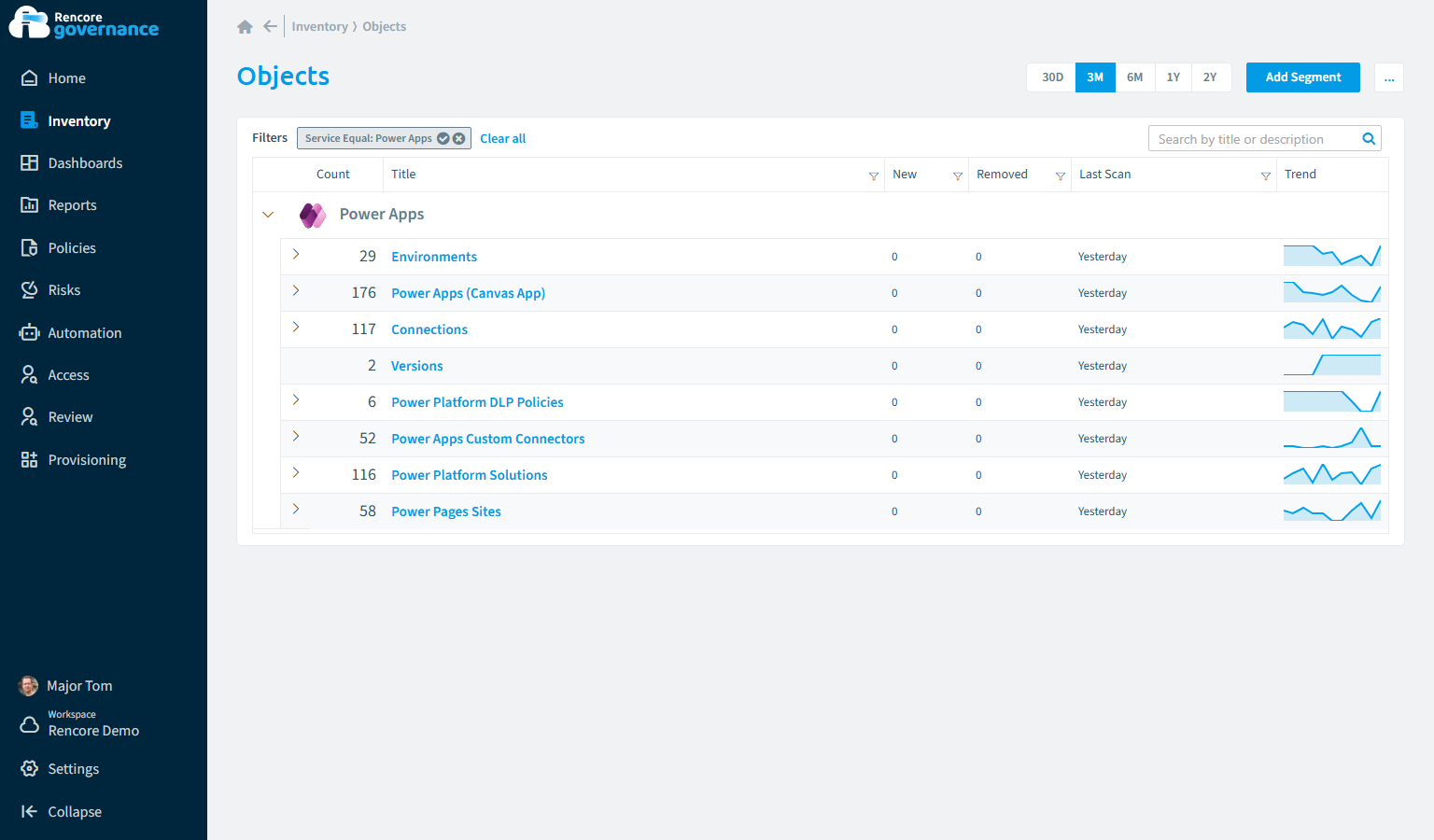Open the Versions link

(416, 366)
